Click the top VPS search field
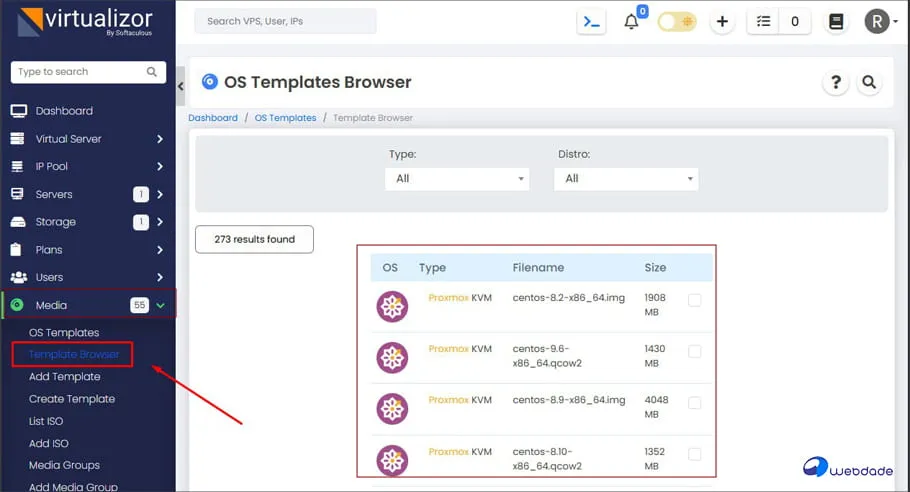 click(285, 21)
